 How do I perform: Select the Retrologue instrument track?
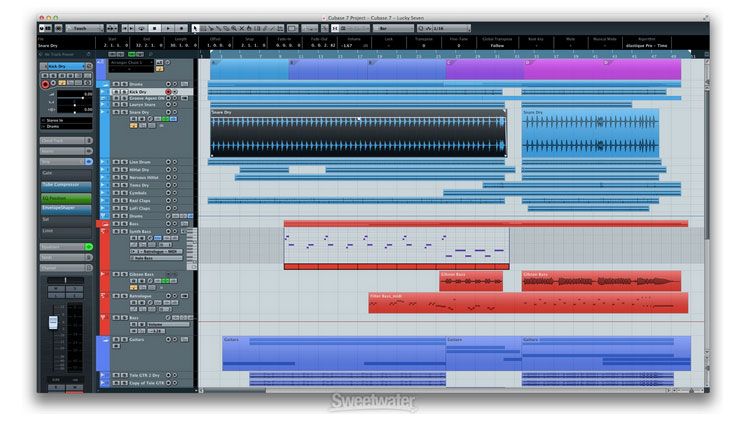click(140, 296)
